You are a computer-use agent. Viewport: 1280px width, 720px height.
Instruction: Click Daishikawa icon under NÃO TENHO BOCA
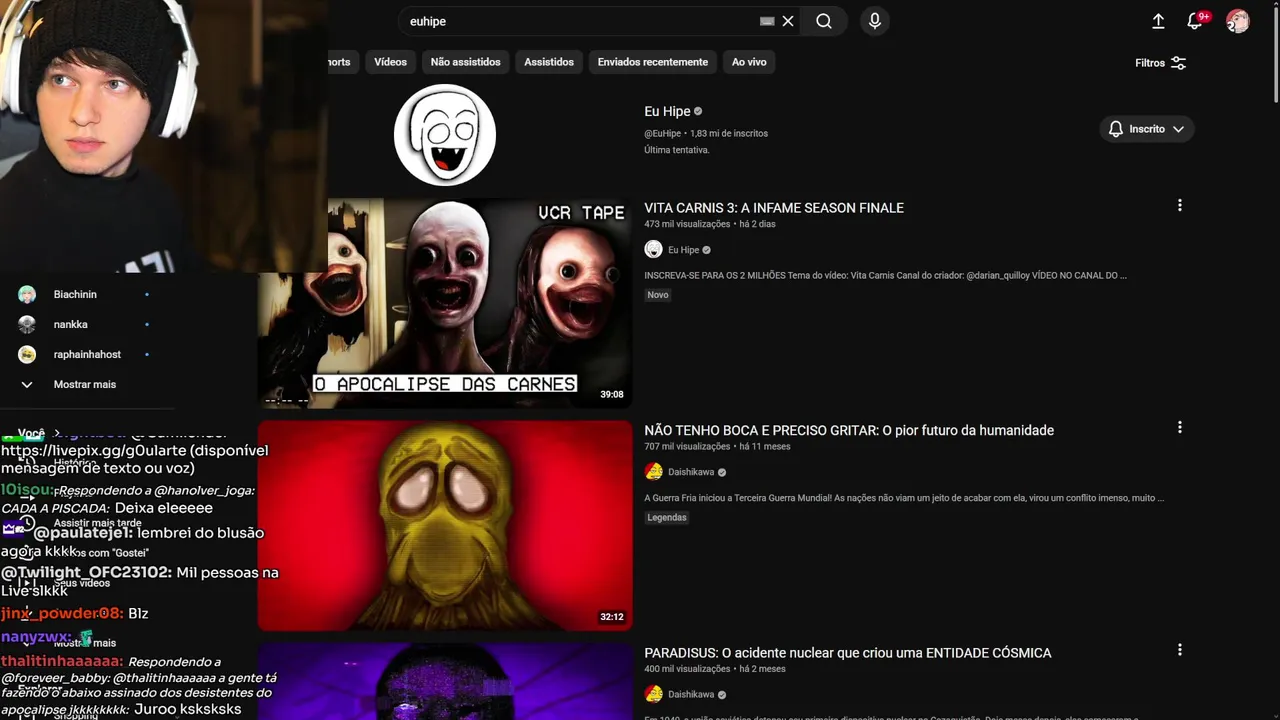pos(653,472)
